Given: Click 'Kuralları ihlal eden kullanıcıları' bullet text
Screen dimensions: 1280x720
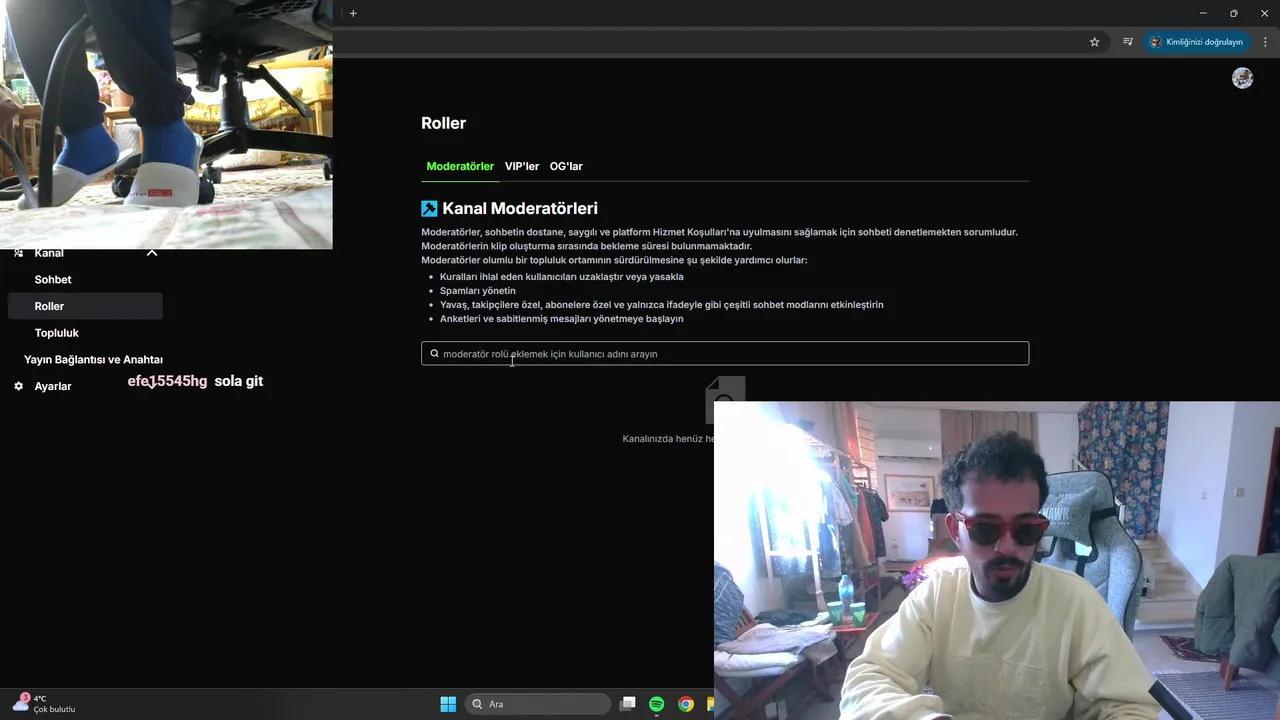Looking at the screenshot, I should [562, 277].
